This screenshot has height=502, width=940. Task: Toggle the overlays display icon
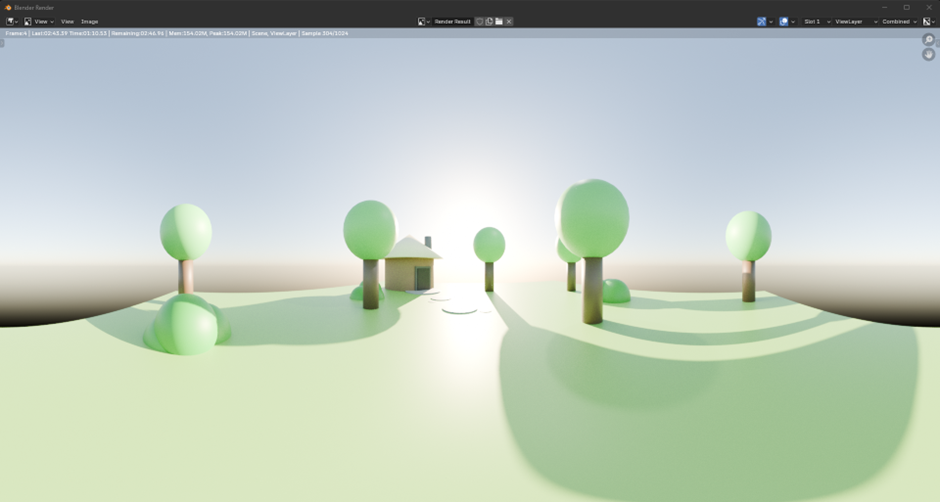(784, 21)
